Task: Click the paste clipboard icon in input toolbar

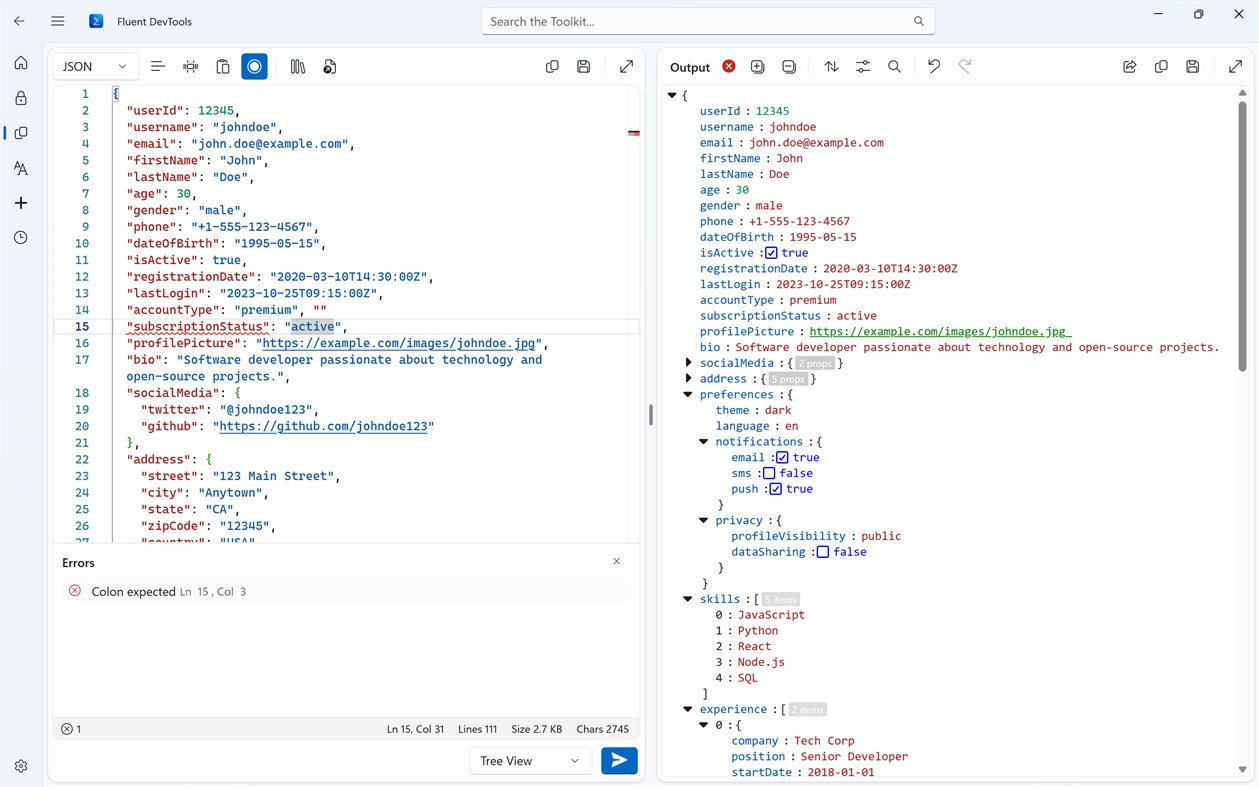Action: [223, 67]
